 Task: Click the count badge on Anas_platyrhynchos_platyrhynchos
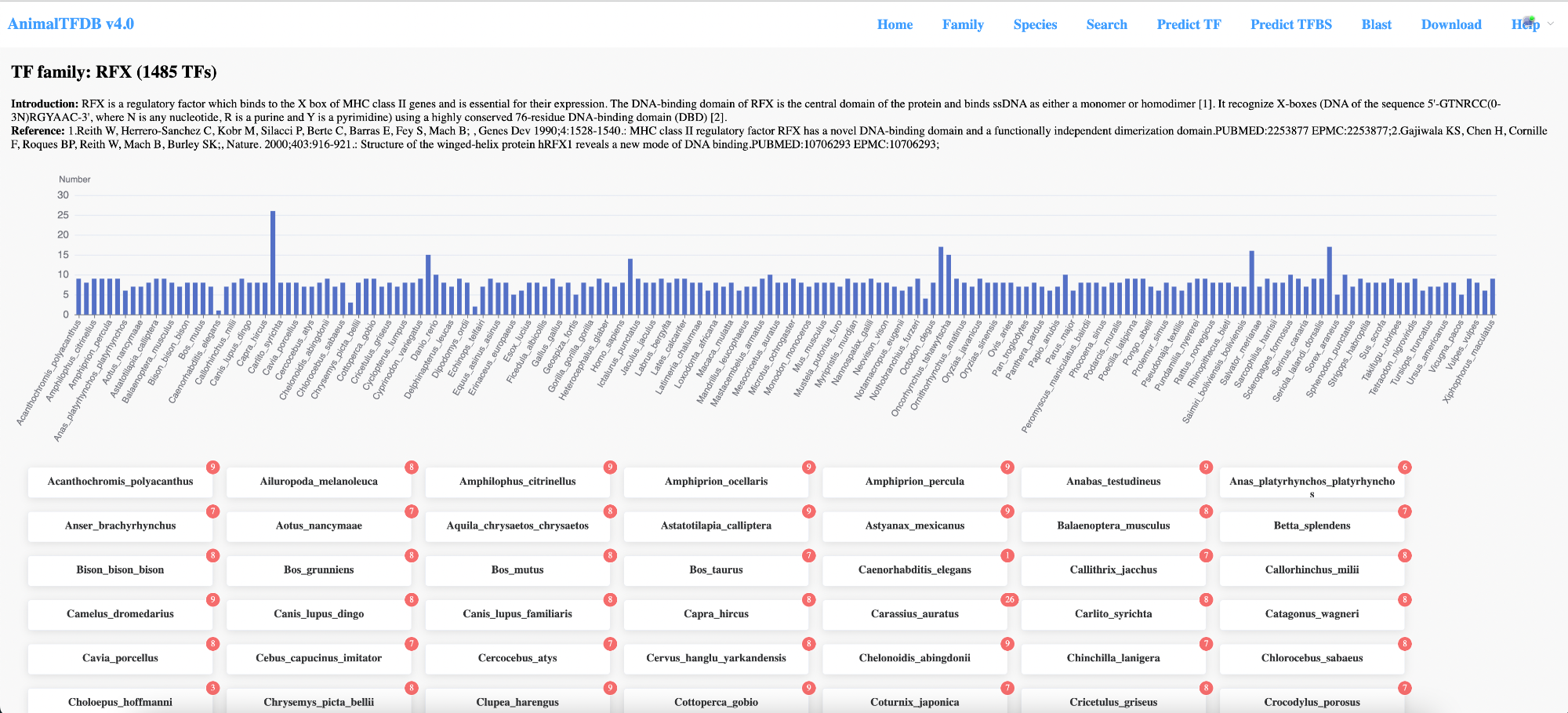point(1405,467)
